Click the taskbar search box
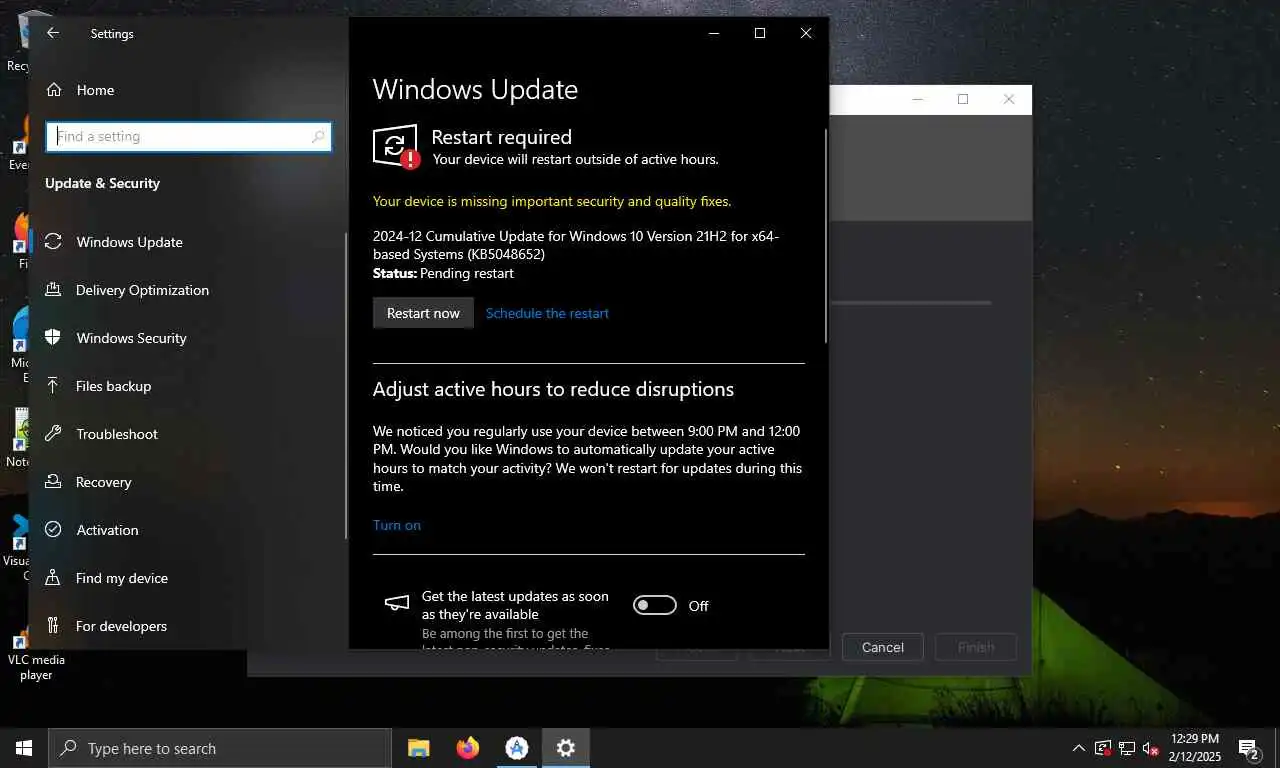The height and width of the screenshot is (768, 1280). pos(220,748)
